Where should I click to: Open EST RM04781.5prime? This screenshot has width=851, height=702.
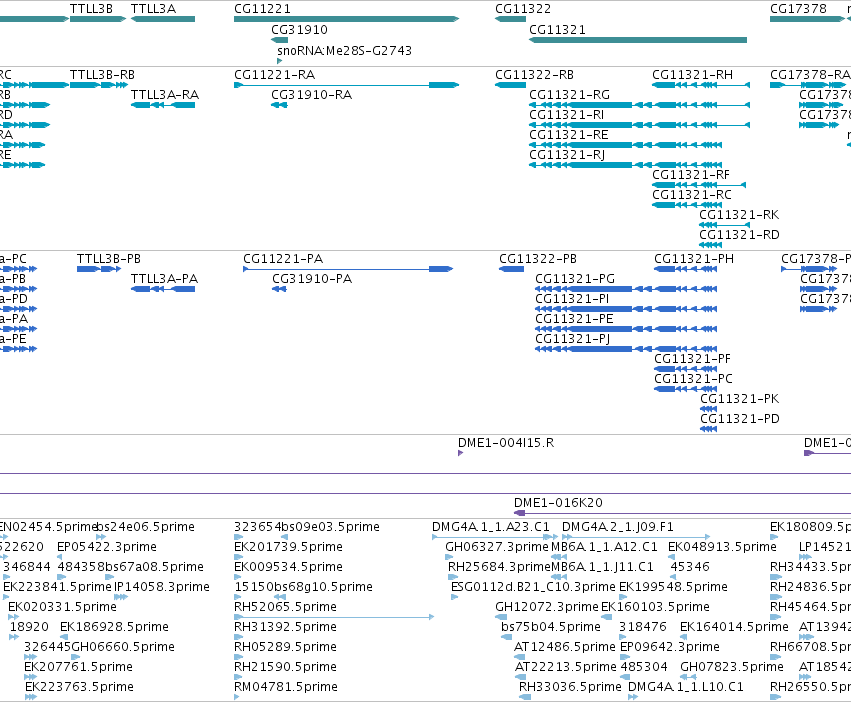tap(285, 687)
